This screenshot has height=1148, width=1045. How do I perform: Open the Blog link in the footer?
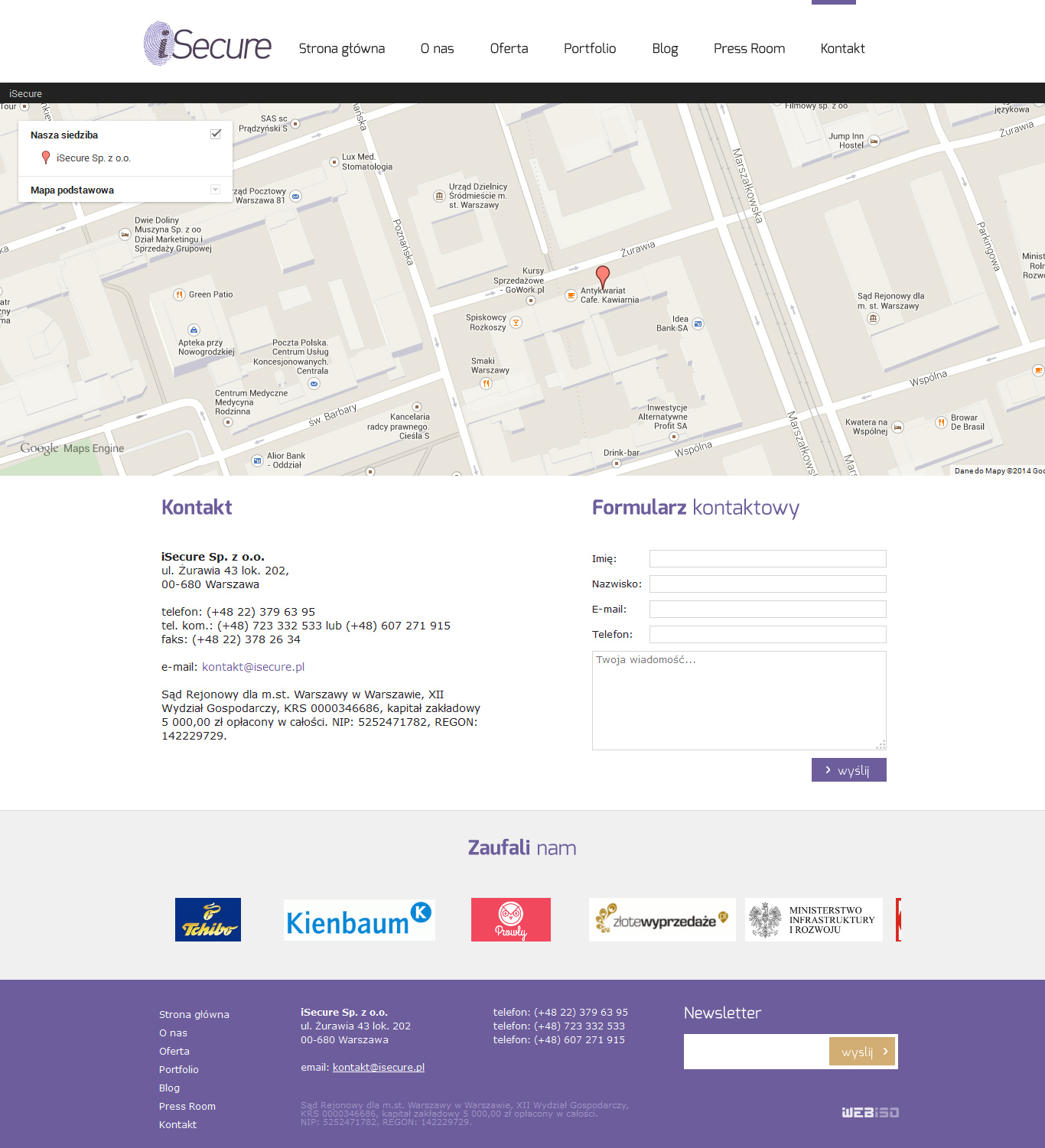[x=169, y=1088]
